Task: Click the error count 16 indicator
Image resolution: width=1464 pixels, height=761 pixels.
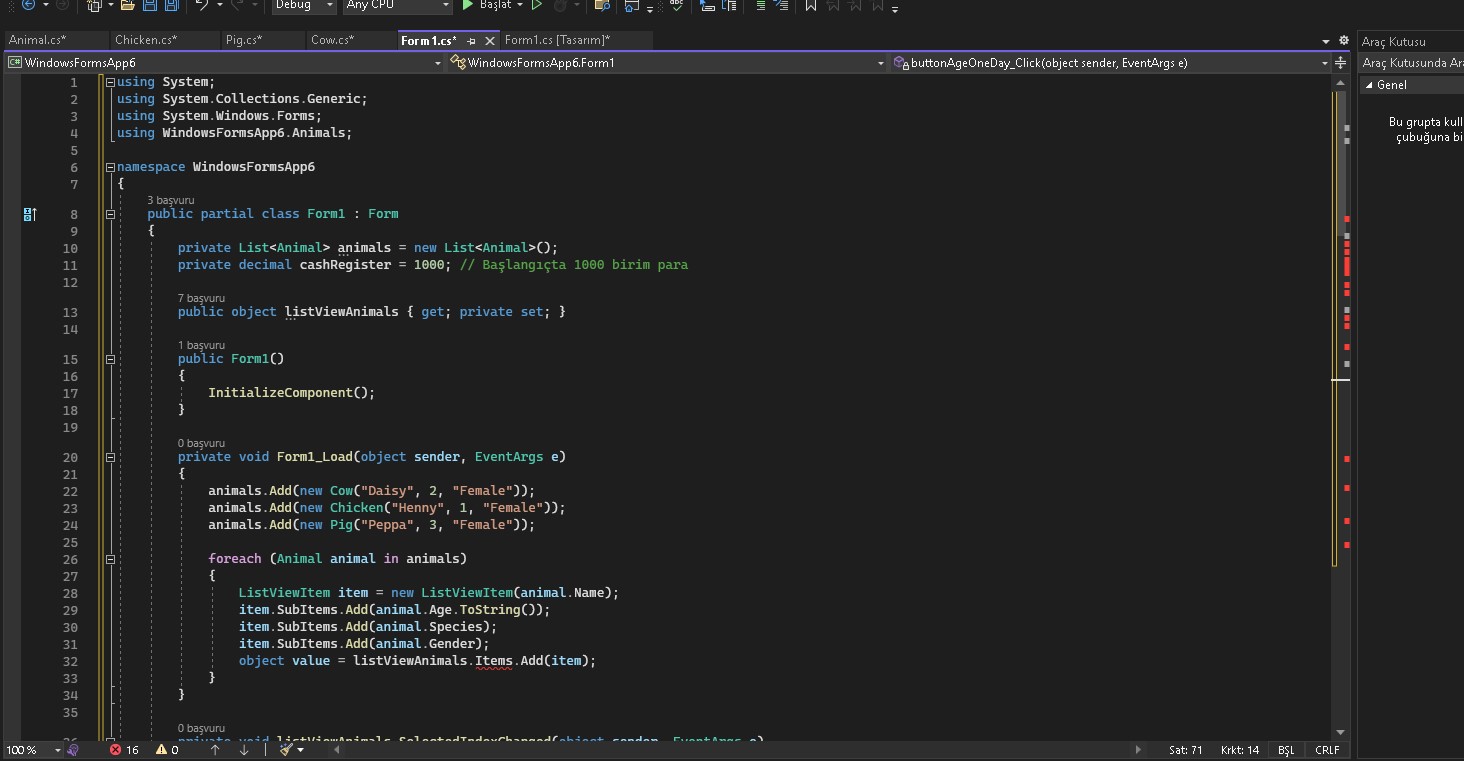Action: click(125, 749)
